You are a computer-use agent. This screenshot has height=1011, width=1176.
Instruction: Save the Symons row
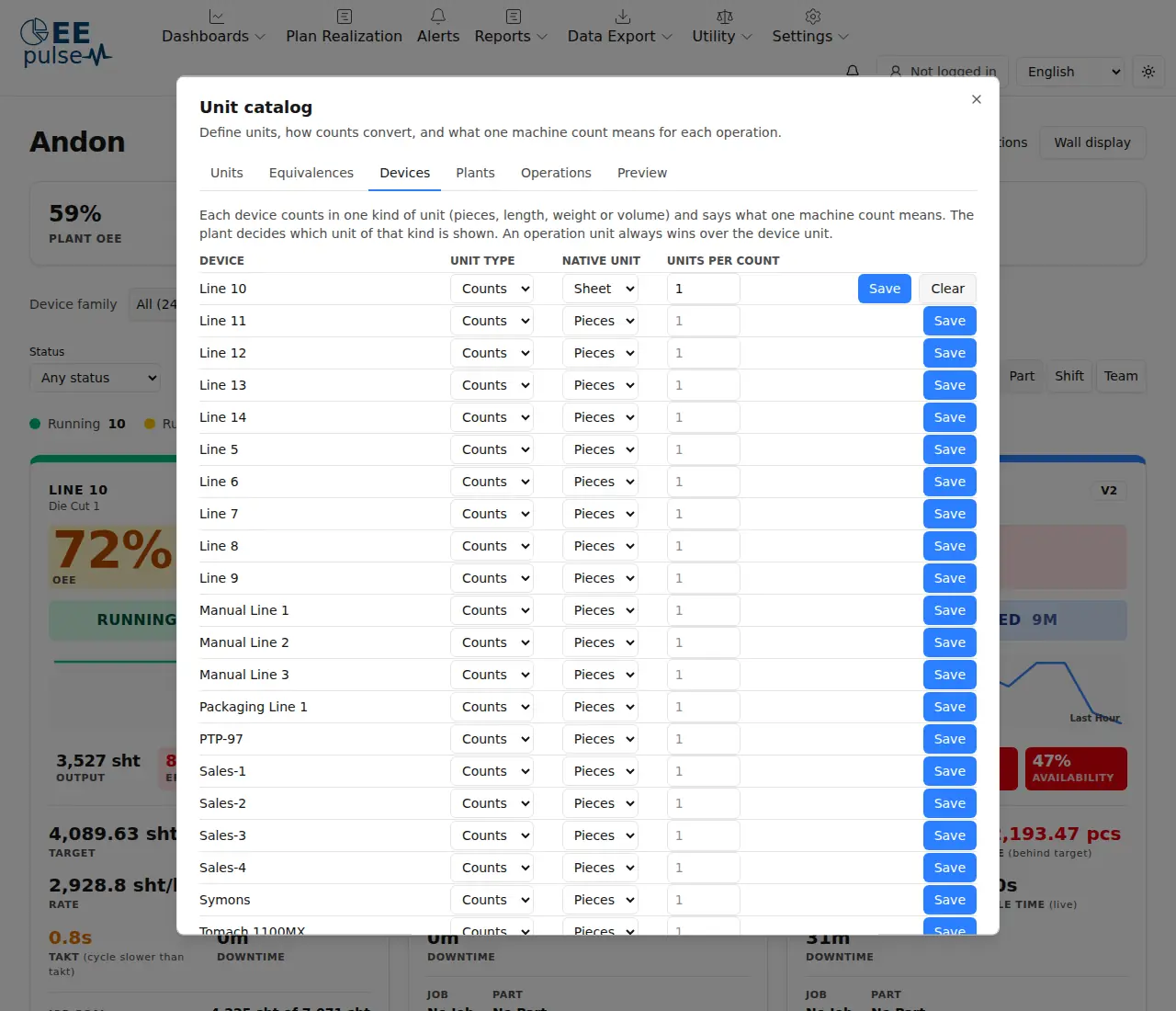click(950, 900)
